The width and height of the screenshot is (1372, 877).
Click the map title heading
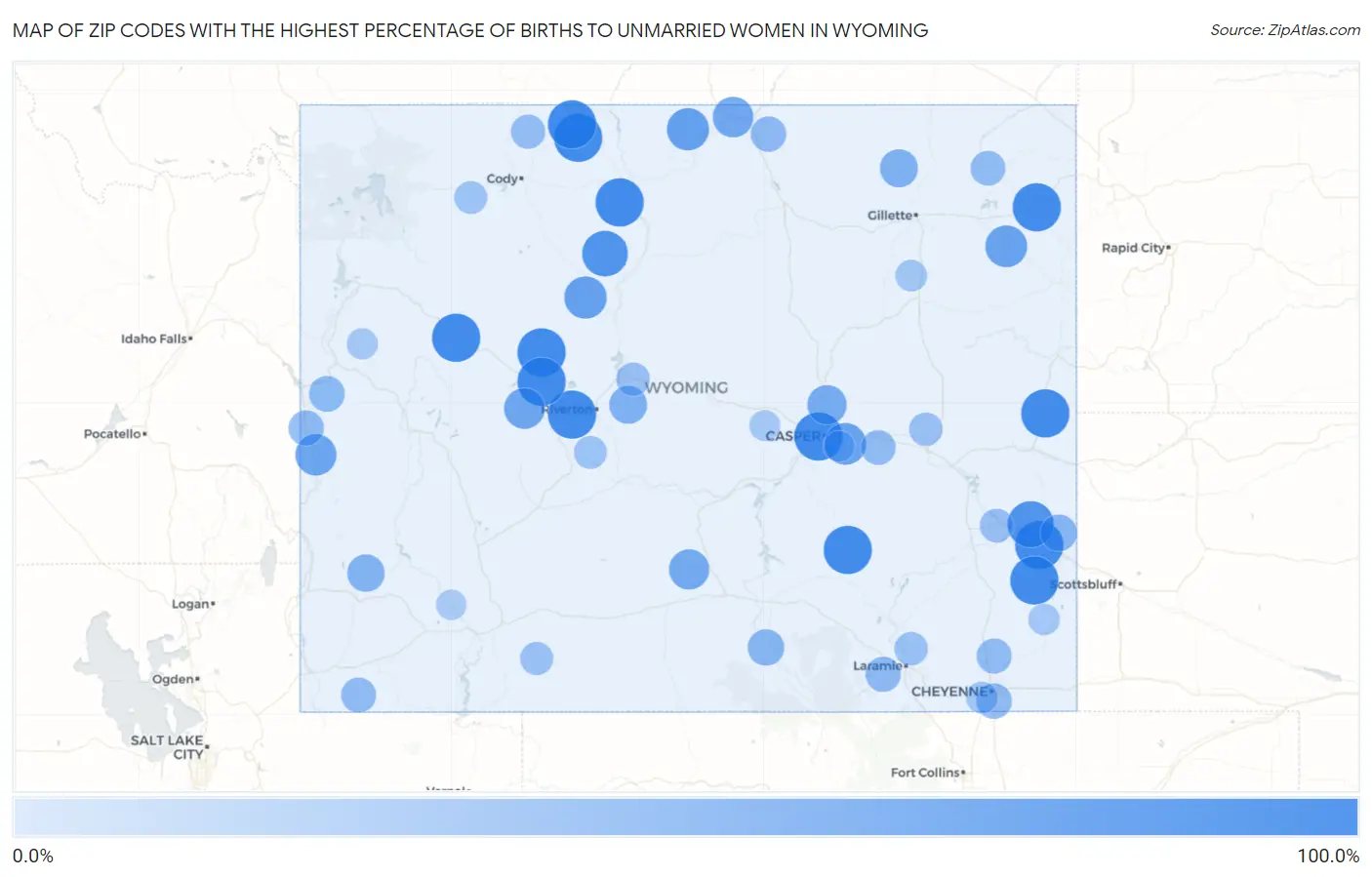pyautogui.click(x=470, y=30)
